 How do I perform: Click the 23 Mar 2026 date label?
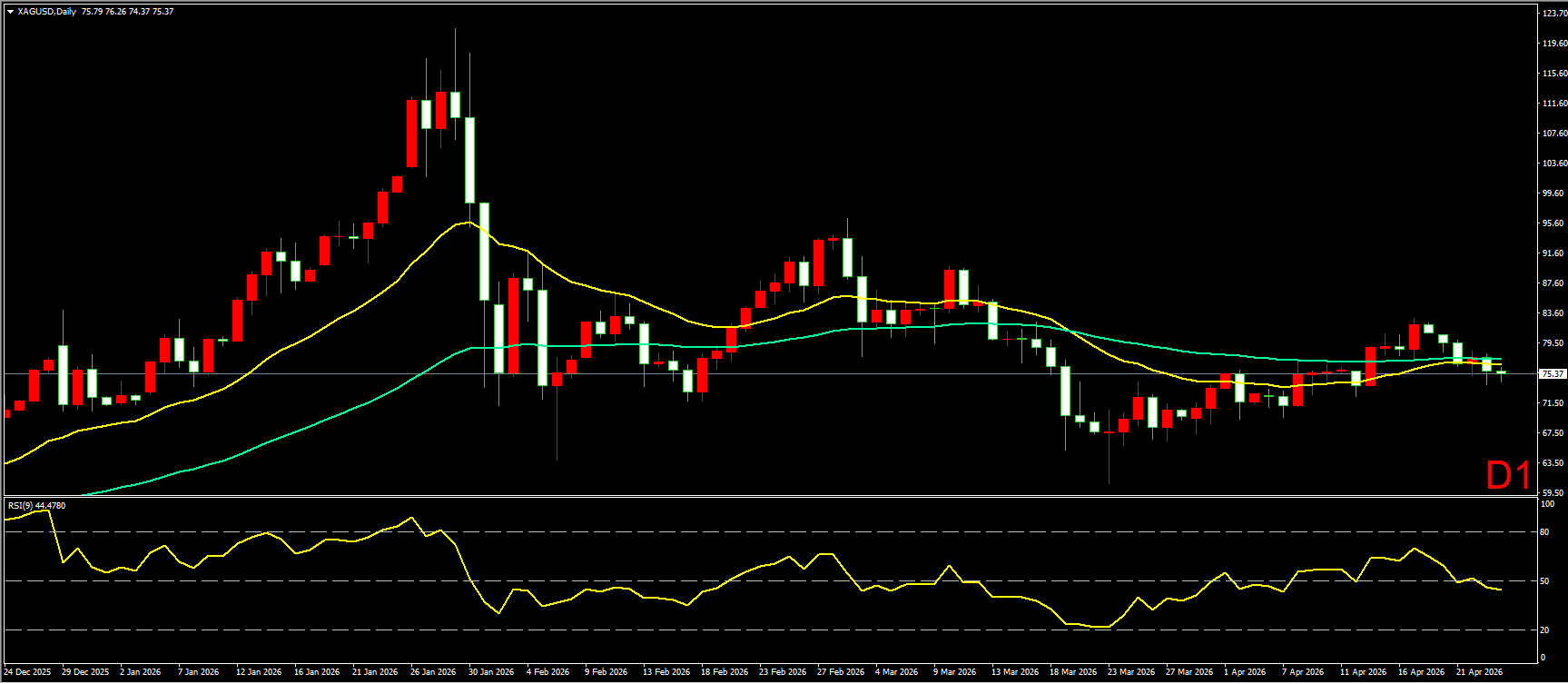1131,672
